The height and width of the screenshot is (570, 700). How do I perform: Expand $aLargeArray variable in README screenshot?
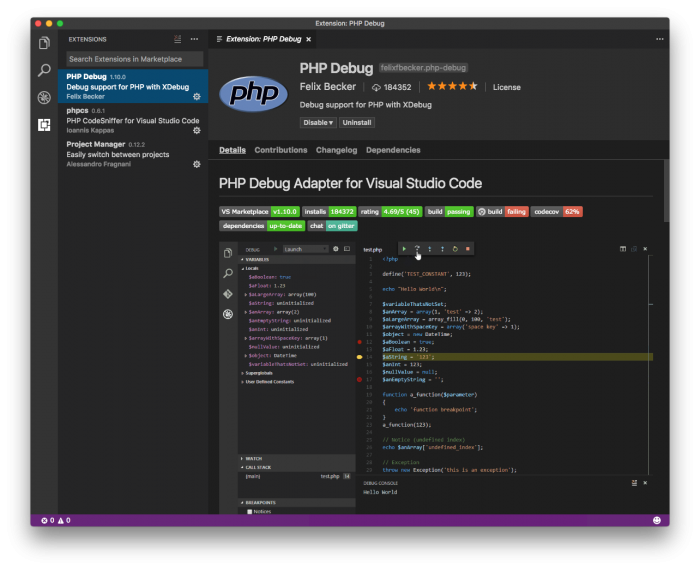(x=246, y=295)
